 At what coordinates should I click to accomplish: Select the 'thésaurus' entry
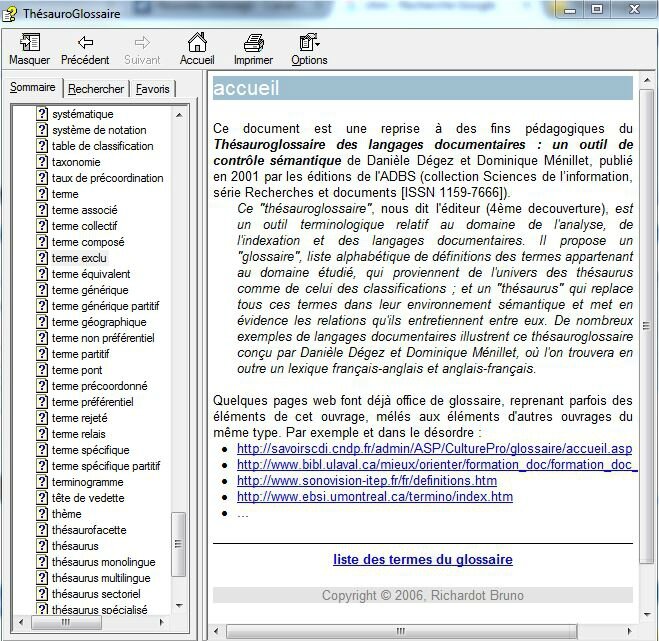(x=75, y=545)
